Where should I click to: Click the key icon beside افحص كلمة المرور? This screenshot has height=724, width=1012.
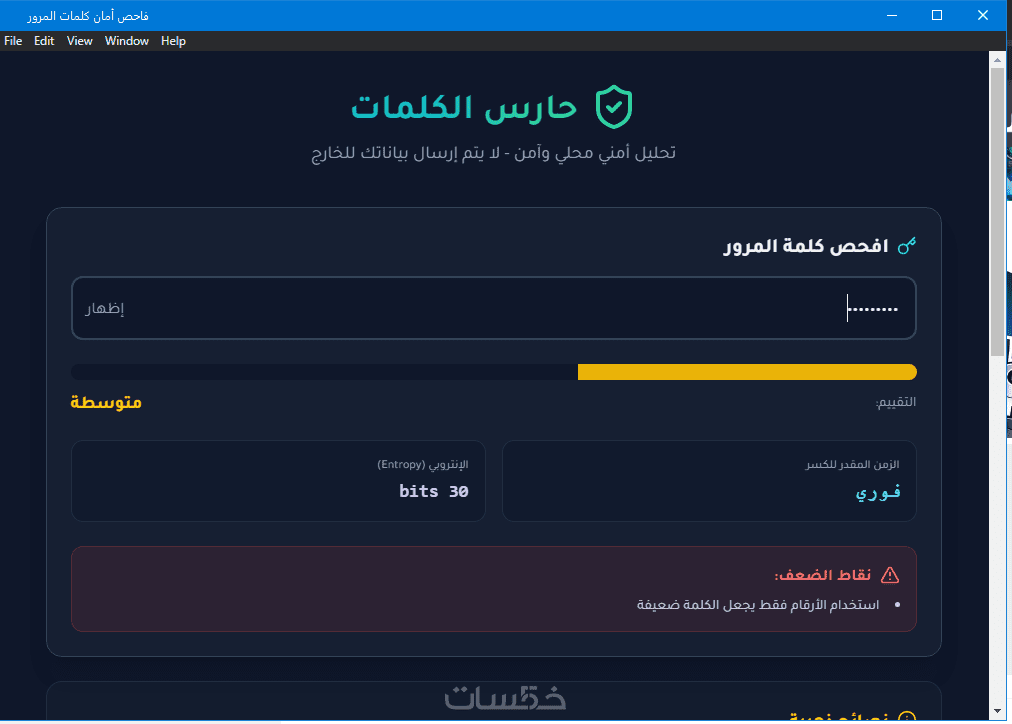pos(907,246)
